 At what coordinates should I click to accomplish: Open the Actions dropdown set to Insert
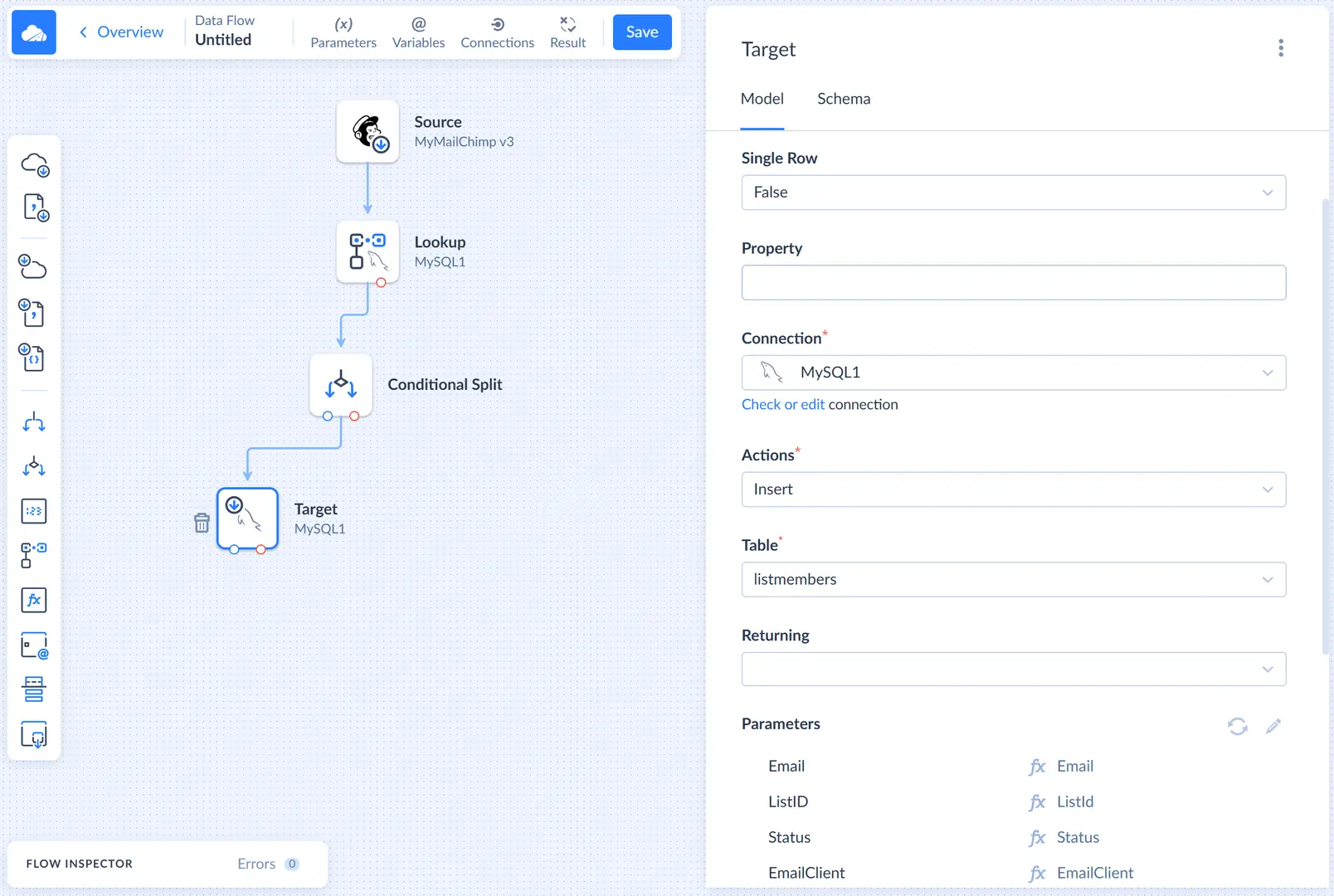coord(1014,489)
